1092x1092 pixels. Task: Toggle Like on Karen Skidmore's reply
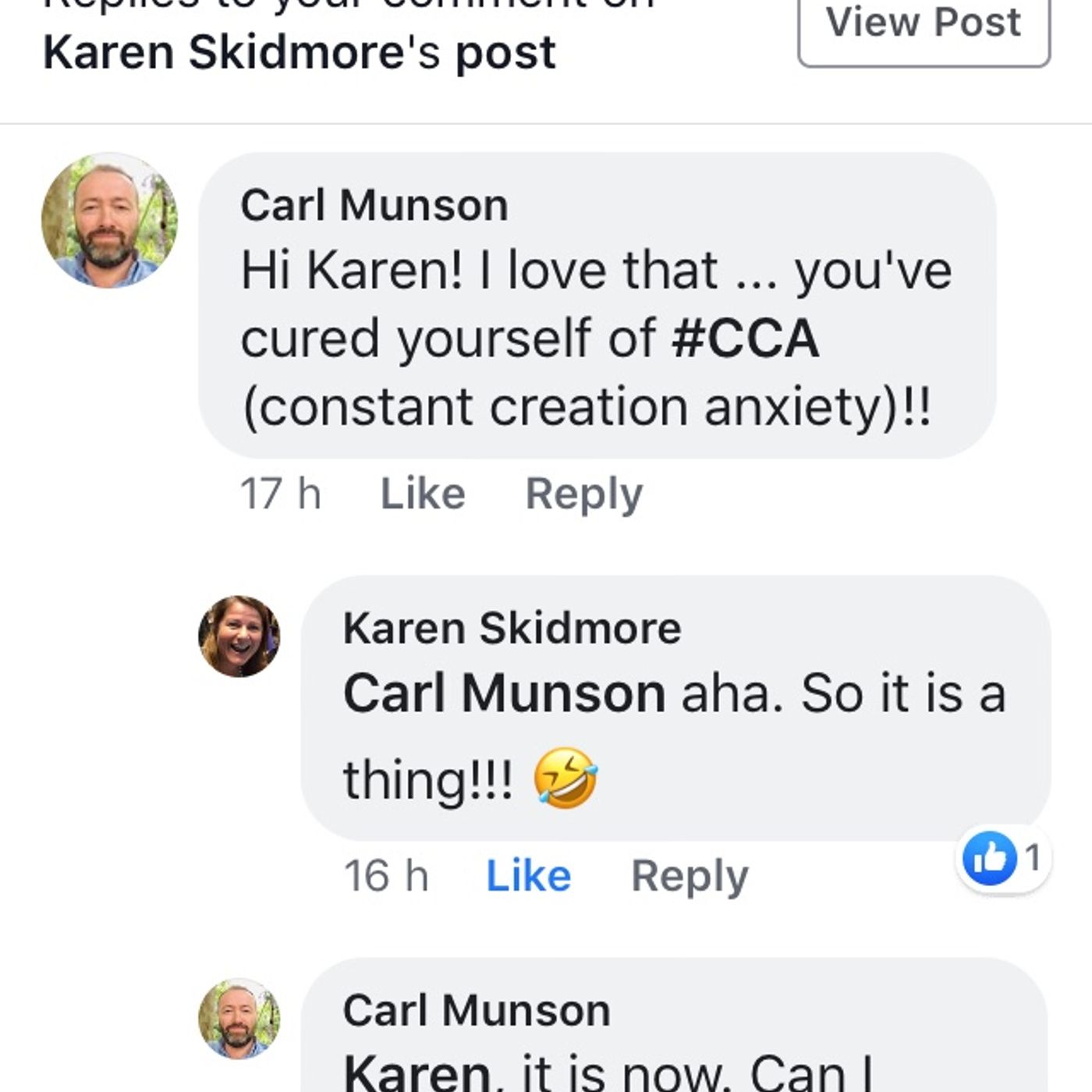pos(528,876)
